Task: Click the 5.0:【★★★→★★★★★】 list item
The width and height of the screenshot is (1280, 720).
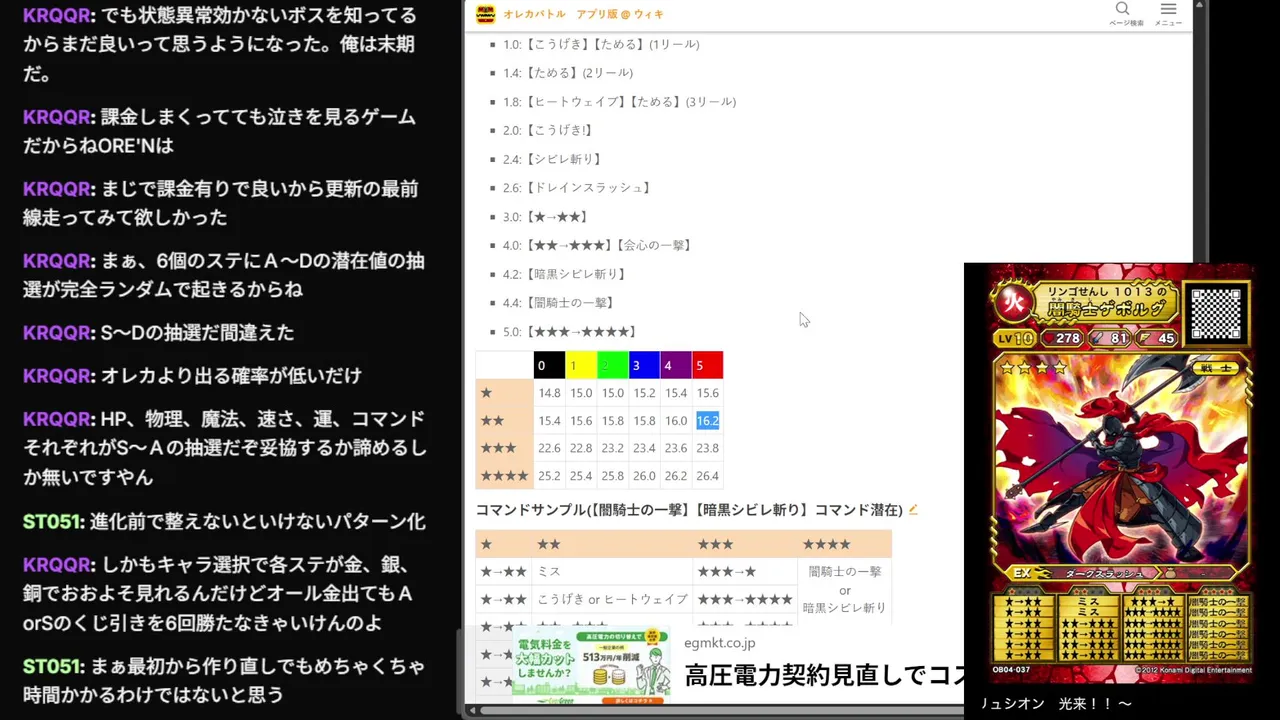Action: pos(570,332)
